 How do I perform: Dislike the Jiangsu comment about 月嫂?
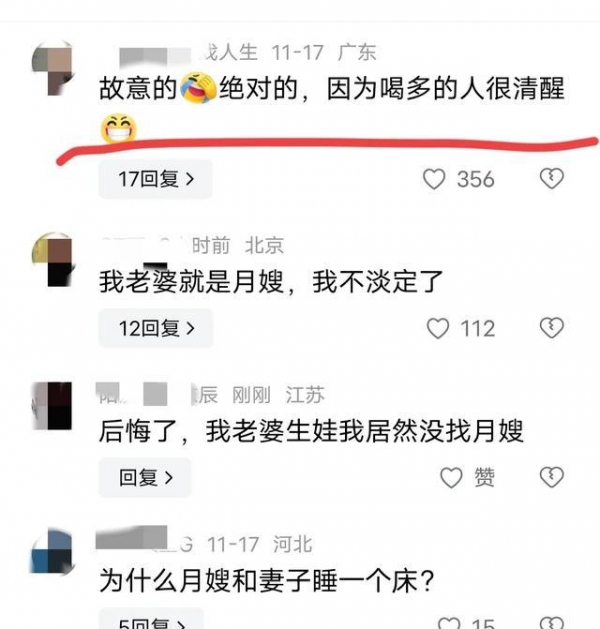(552, 477)
